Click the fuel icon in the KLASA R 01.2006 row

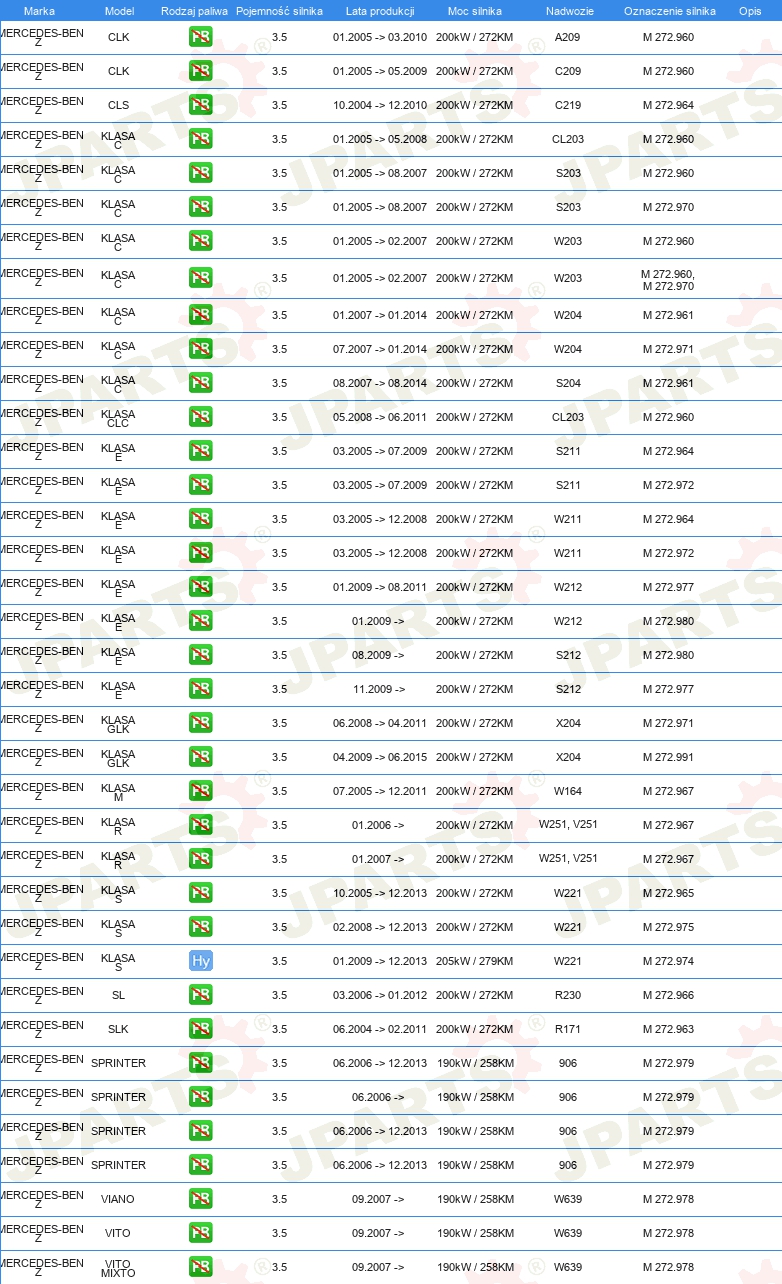200,825
